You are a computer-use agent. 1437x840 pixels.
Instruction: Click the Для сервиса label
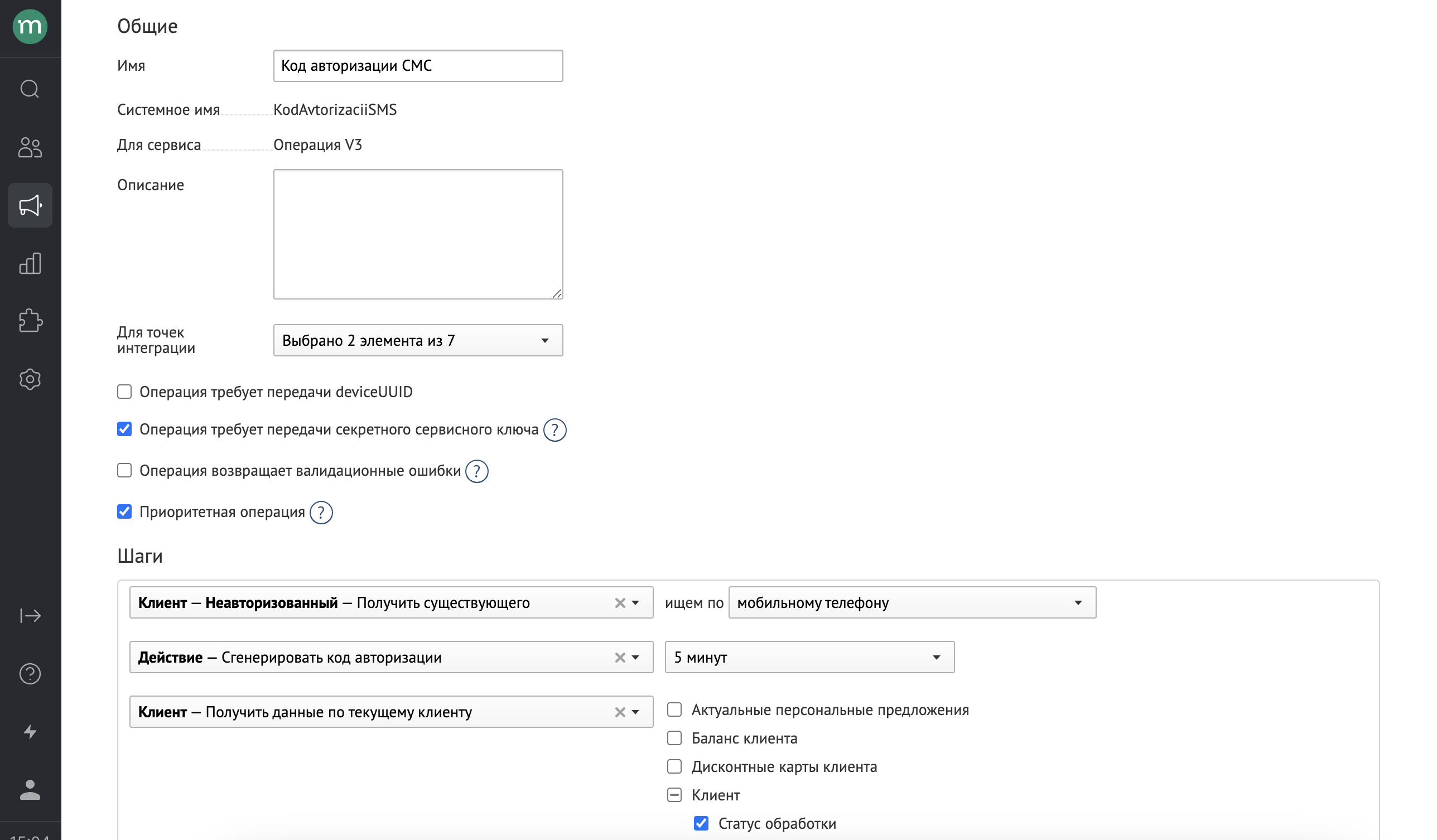[x=159, y=145]
